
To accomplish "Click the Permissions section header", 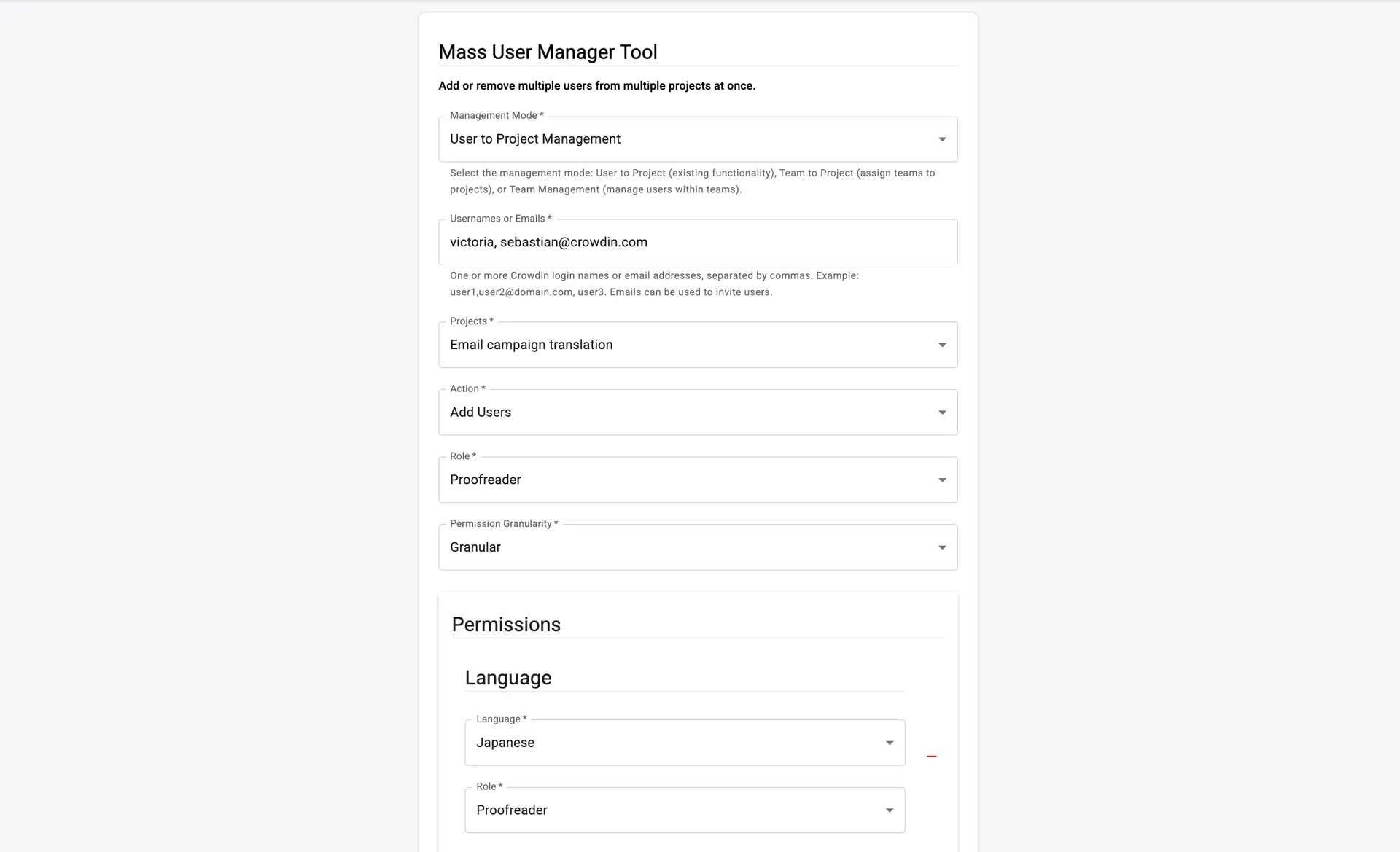I will pyautogui.click(x=506, y=624).
